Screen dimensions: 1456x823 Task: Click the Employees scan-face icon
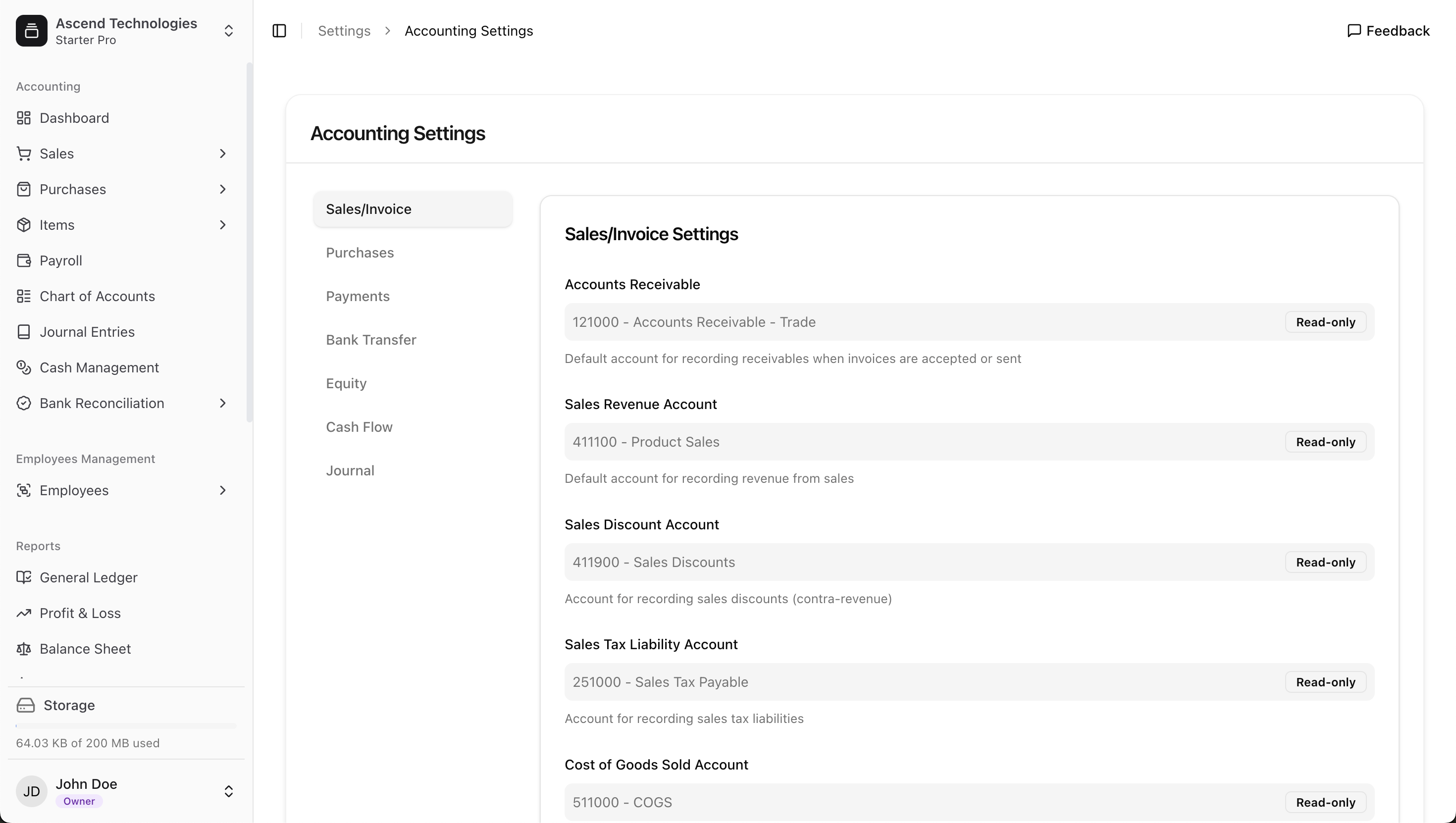coord(24,490)
